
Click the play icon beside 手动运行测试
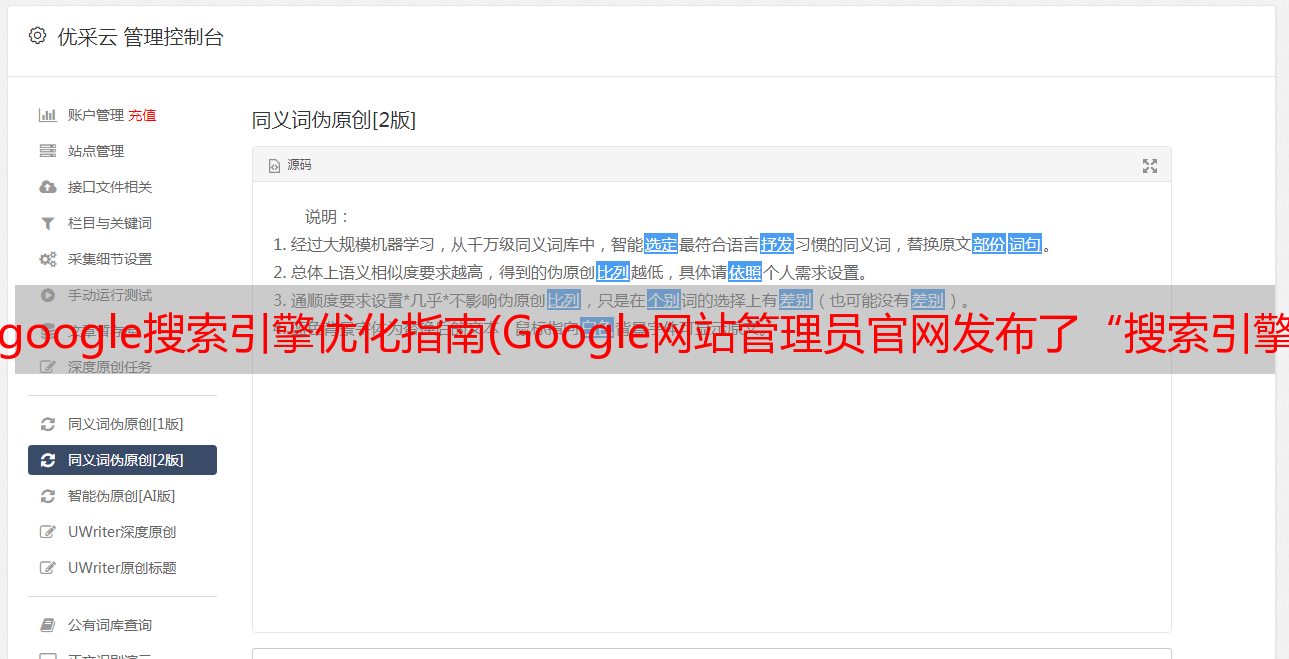point(47,295)
